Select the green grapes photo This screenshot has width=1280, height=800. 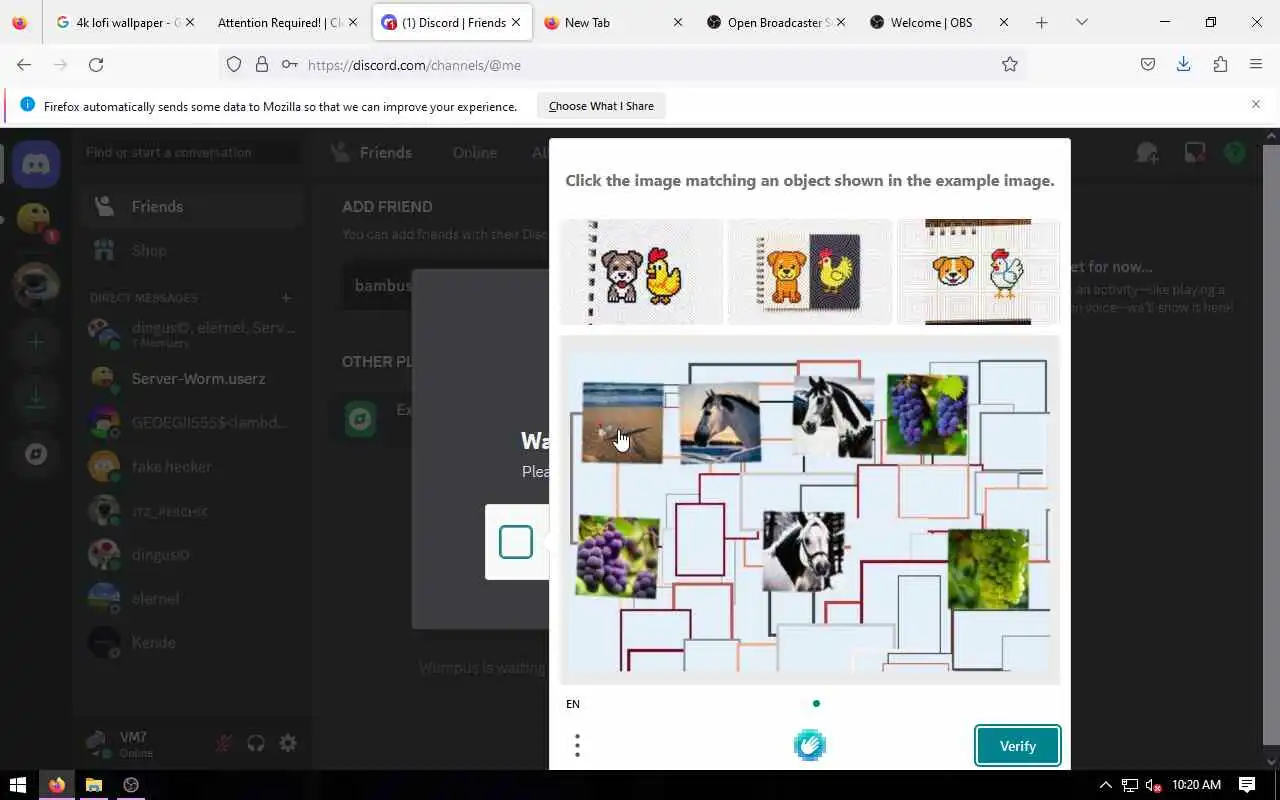[x=988, y=569]
